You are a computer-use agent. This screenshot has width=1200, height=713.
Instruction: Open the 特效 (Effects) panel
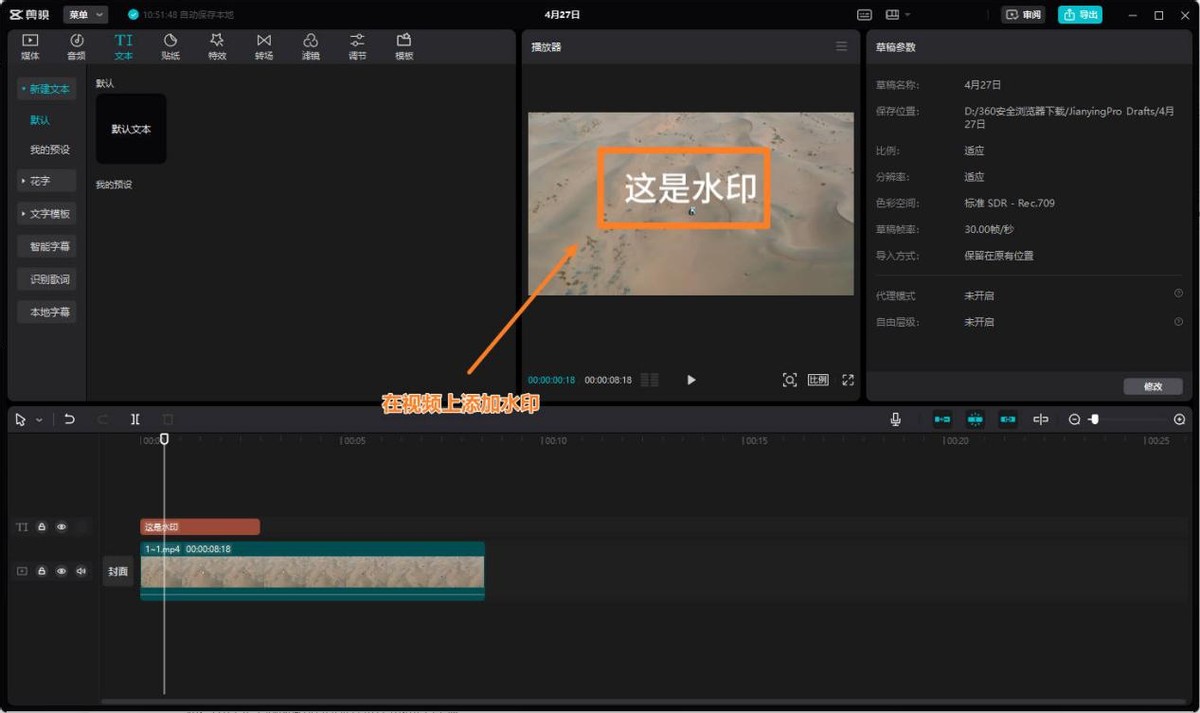216,46
